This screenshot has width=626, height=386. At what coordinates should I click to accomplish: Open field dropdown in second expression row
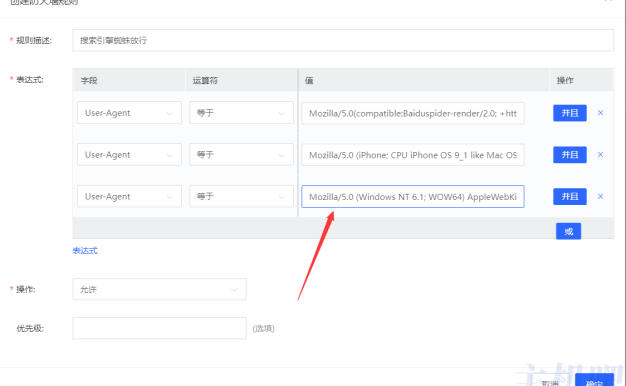click(129, 154)
